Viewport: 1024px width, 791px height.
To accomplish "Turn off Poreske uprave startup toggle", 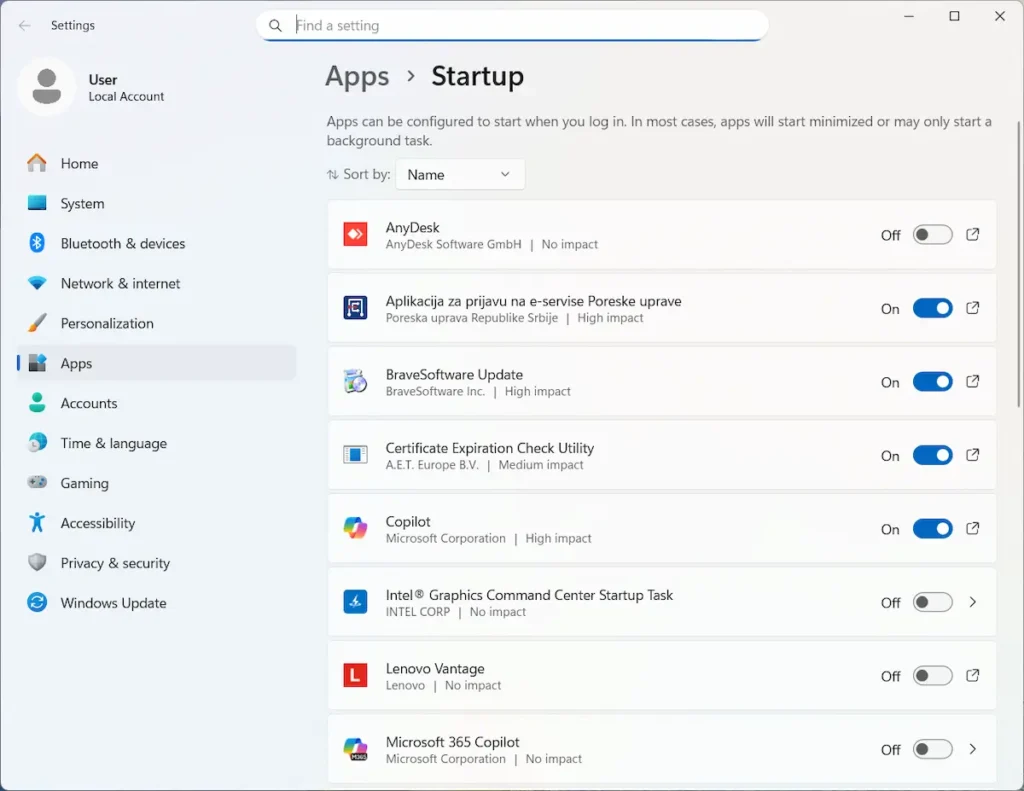I will pos(932,308).
